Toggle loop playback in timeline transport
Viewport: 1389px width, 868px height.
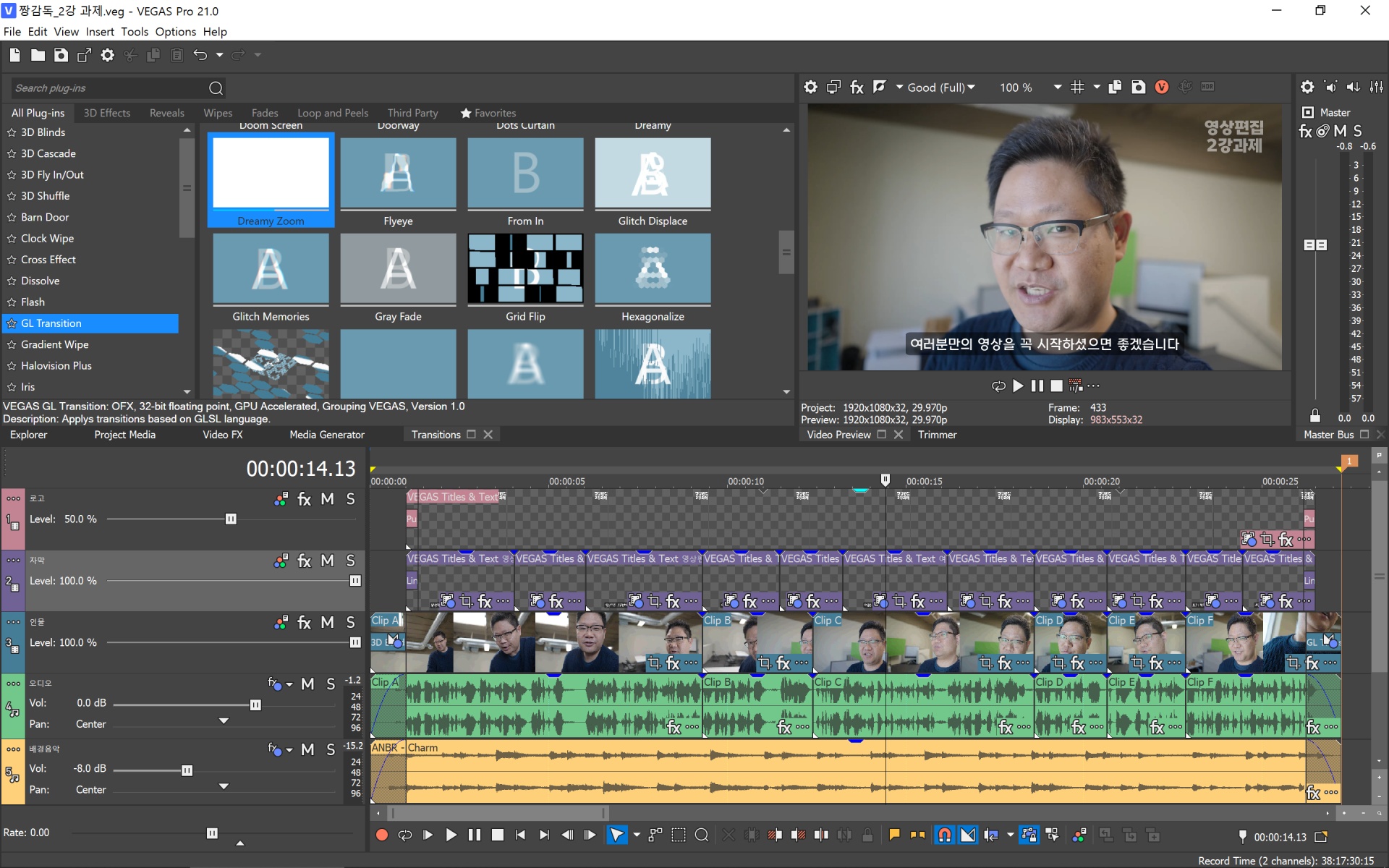click(x=405, y=835)
